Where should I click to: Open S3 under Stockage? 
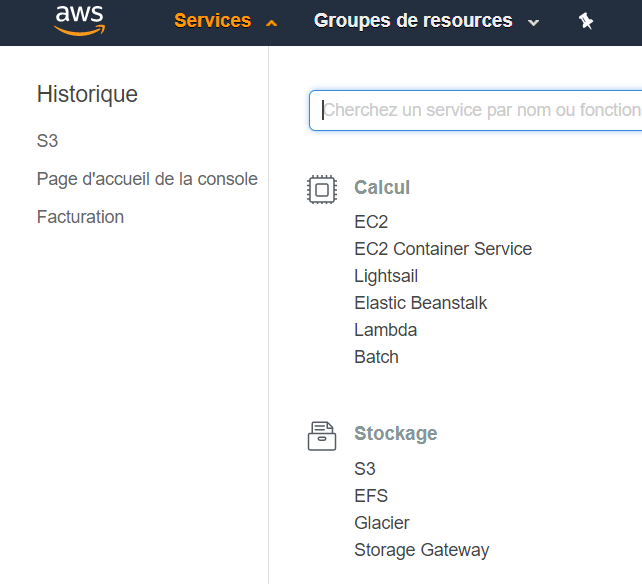pos(365,469)
